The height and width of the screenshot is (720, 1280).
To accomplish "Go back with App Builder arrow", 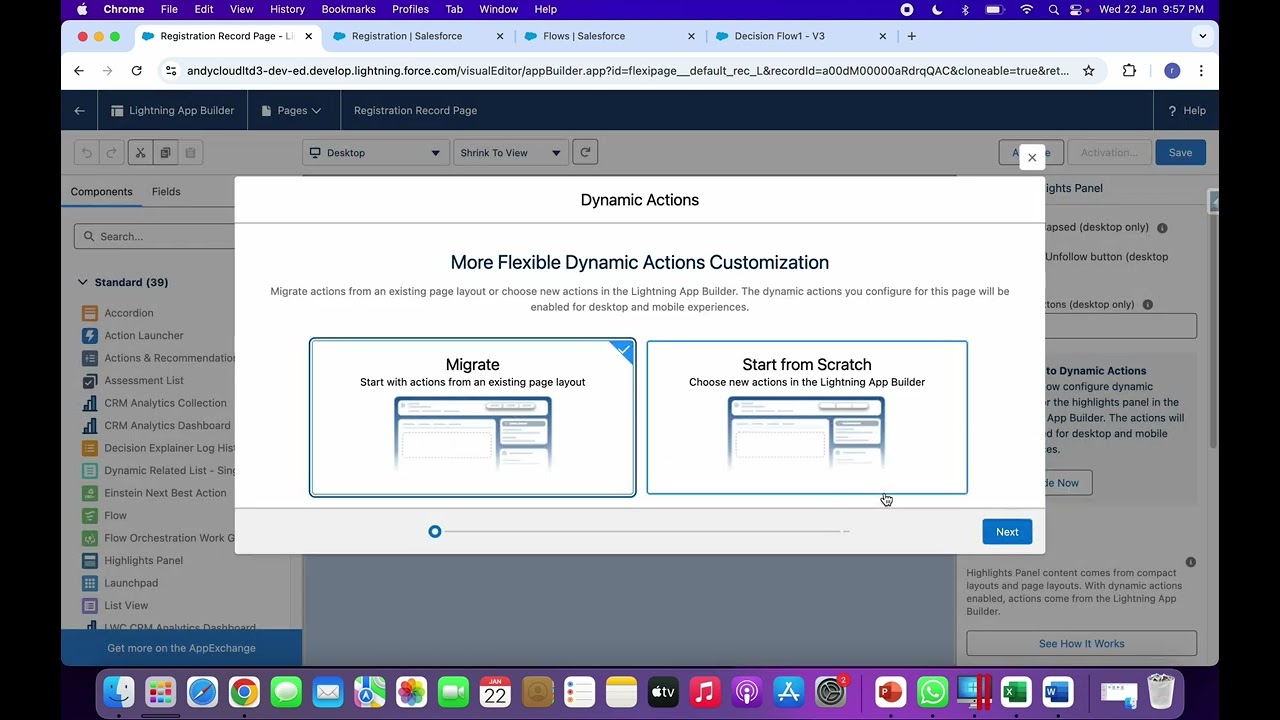I will tap(79, 111).
